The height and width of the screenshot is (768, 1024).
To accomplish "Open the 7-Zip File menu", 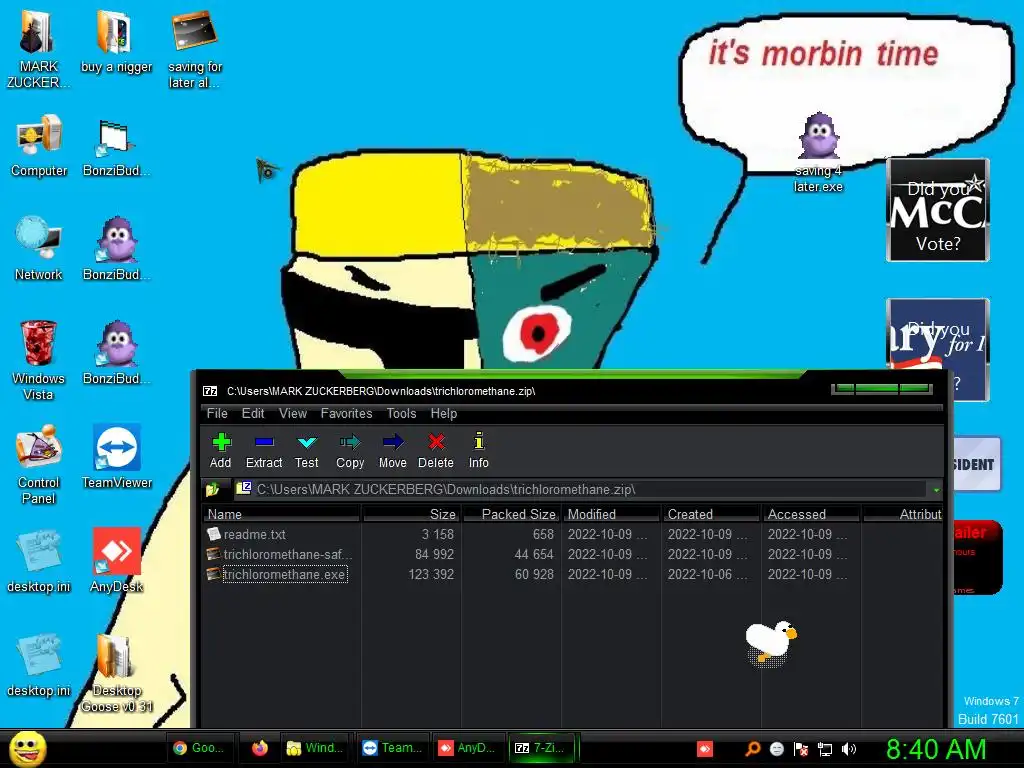I will click(x=217, y=413).
